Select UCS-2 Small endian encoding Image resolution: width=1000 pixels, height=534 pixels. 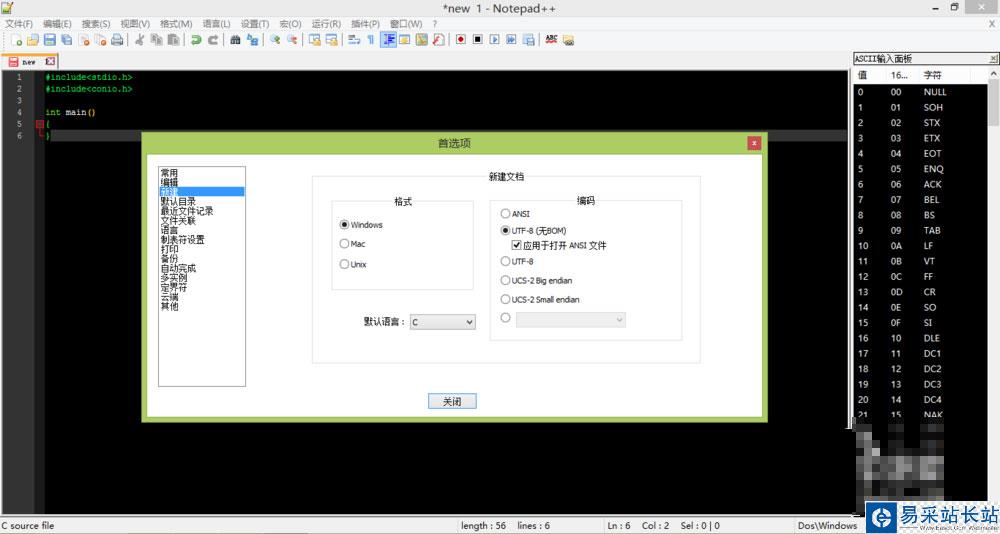[505, 299]
